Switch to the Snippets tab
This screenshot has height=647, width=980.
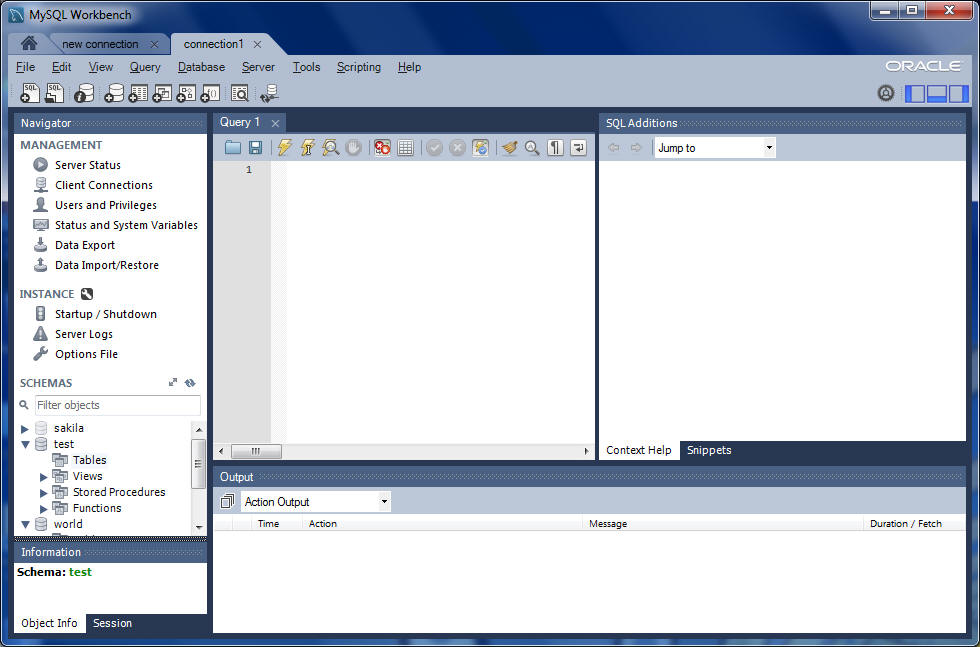click(709, 450)
